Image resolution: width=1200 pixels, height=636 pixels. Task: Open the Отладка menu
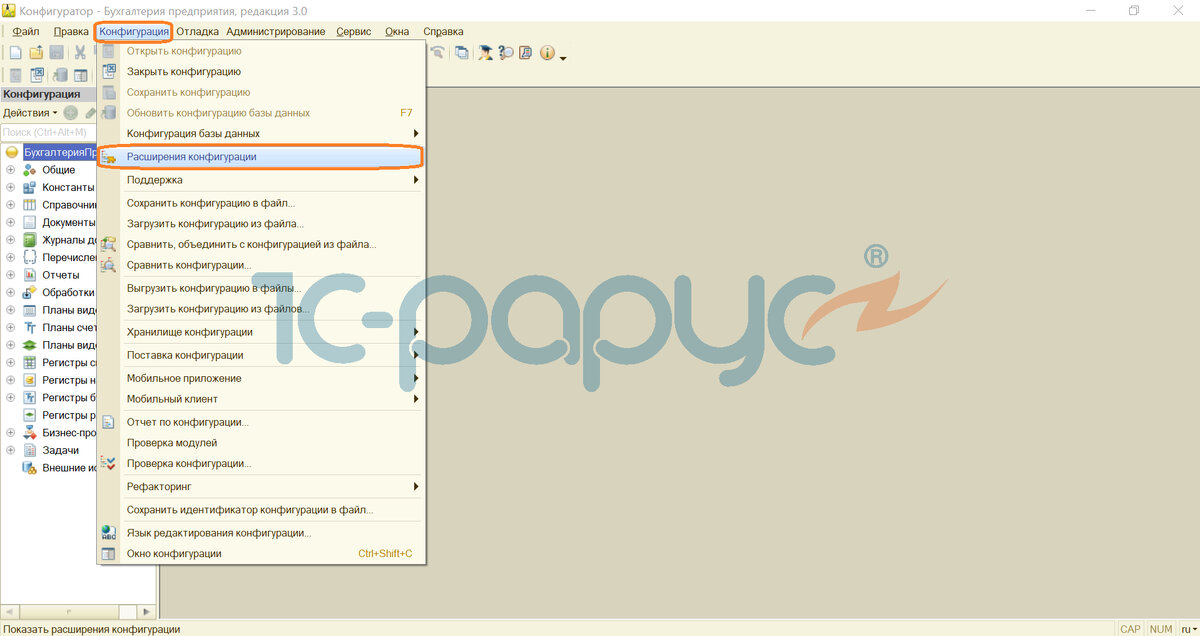(197, 31)
